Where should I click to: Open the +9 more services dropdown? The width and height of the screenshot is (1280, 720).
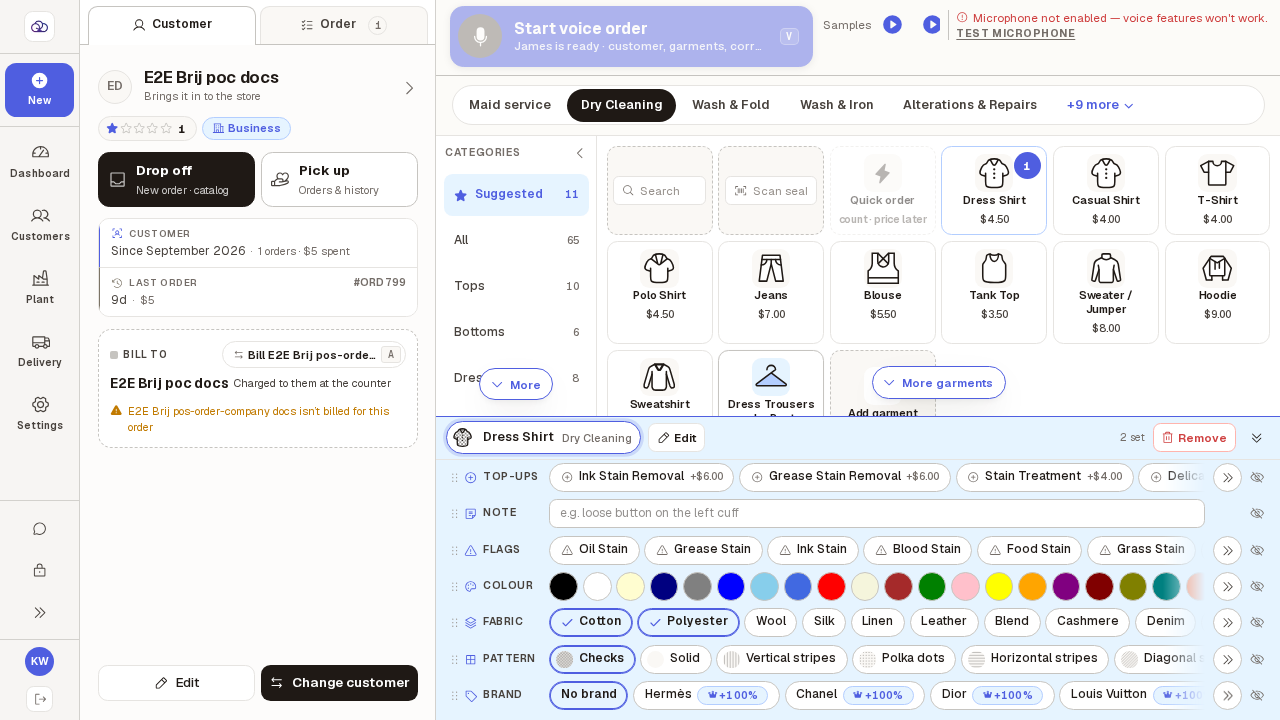click(1100, 105)
